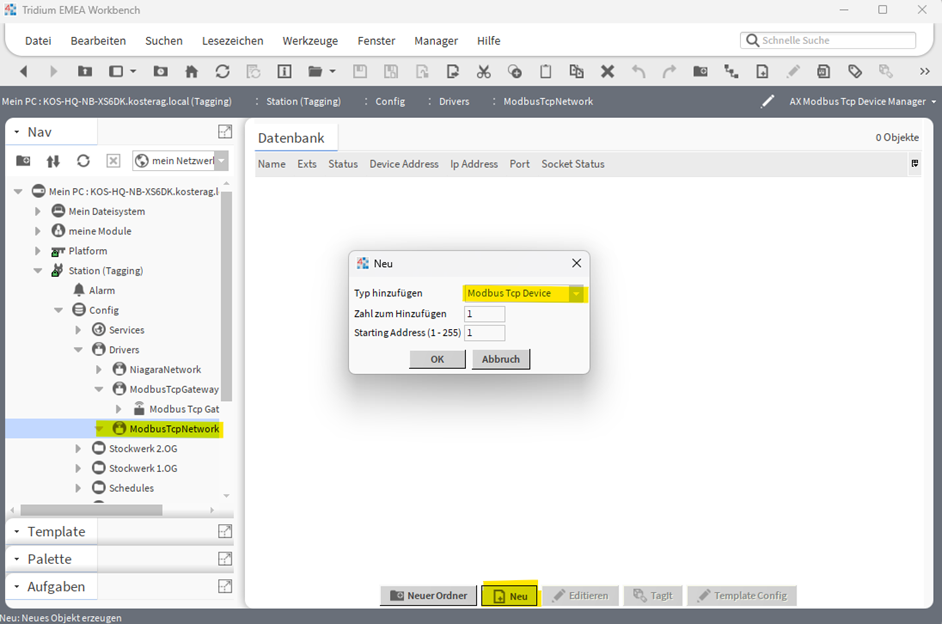Viewport: 942px width, 624px height.
Task: Open the Werkzeuge menu
Action: [x=310, y=41]
